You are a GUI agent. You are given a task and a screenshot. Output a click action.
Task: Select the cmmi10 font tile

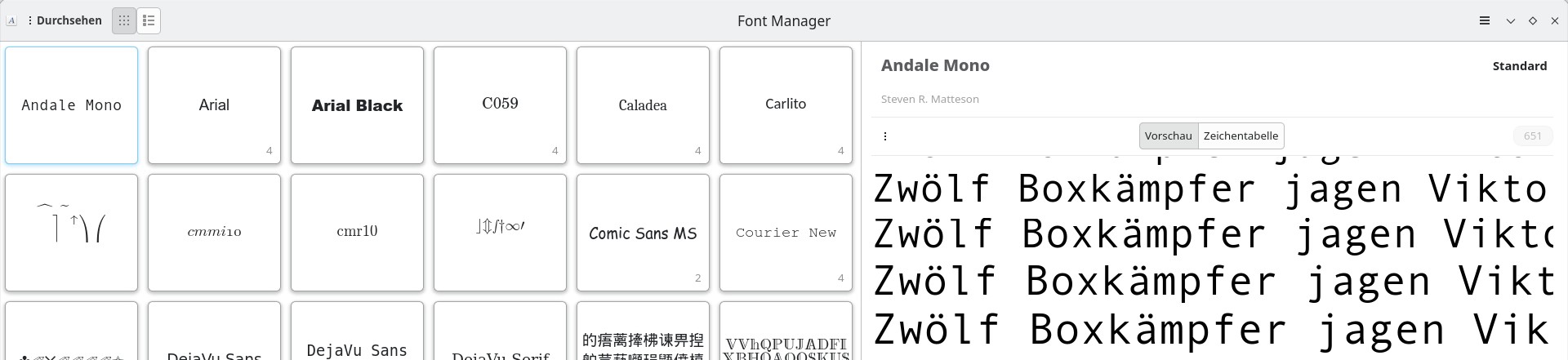coord(214,233)
